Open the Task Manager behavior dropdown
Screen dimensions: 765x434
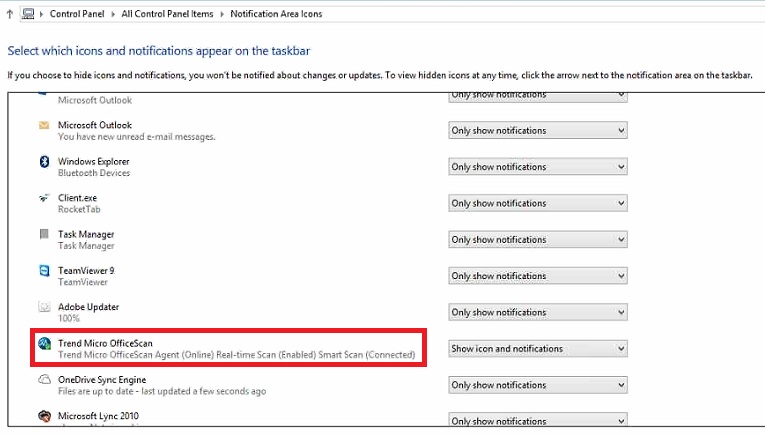point(538,239)
